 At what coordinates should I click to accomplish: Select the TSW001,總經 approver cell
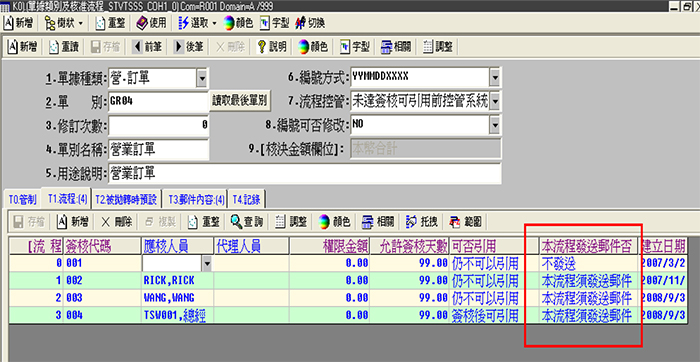(x=177, y=315)
